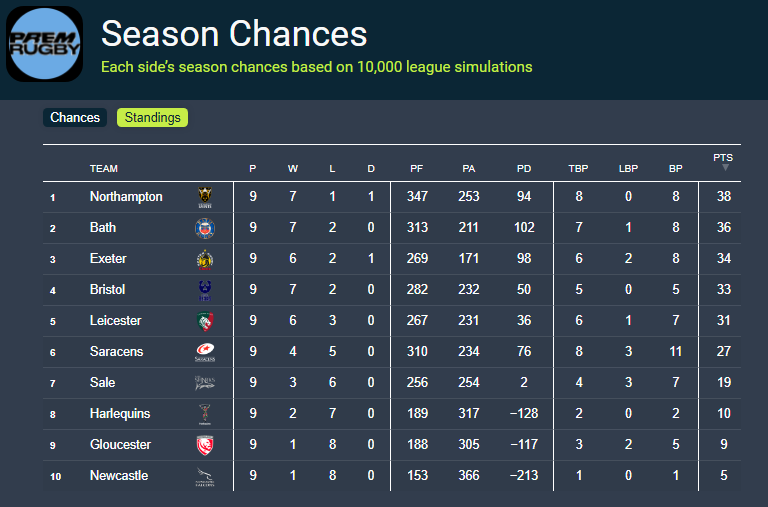Select the Standings tab
Image resolution: width=768 pixels, height=507 pixels.
pyautogui.click(x=152, y=118)
